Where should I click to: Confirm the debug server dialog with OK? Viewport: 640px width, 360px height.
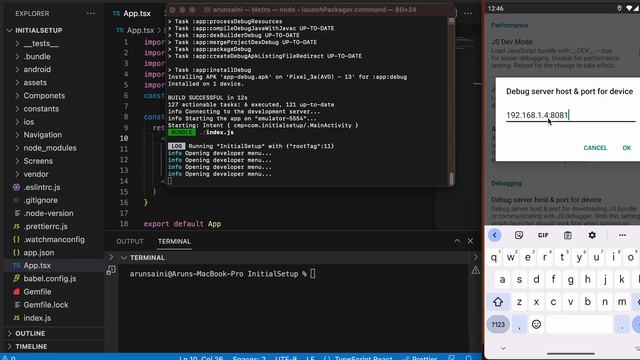627,148
